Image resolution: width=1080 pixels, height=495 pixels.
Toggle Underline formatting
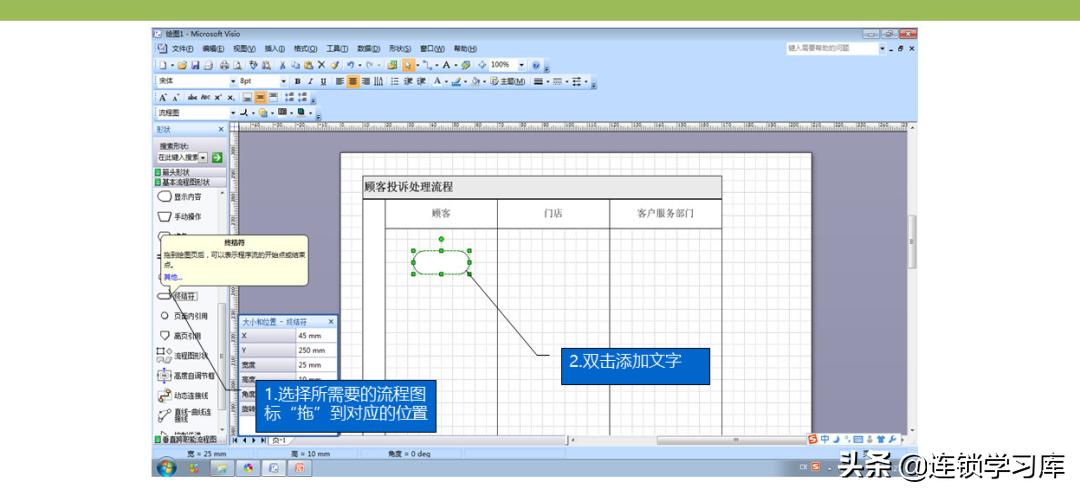click(x=323, y=81)
